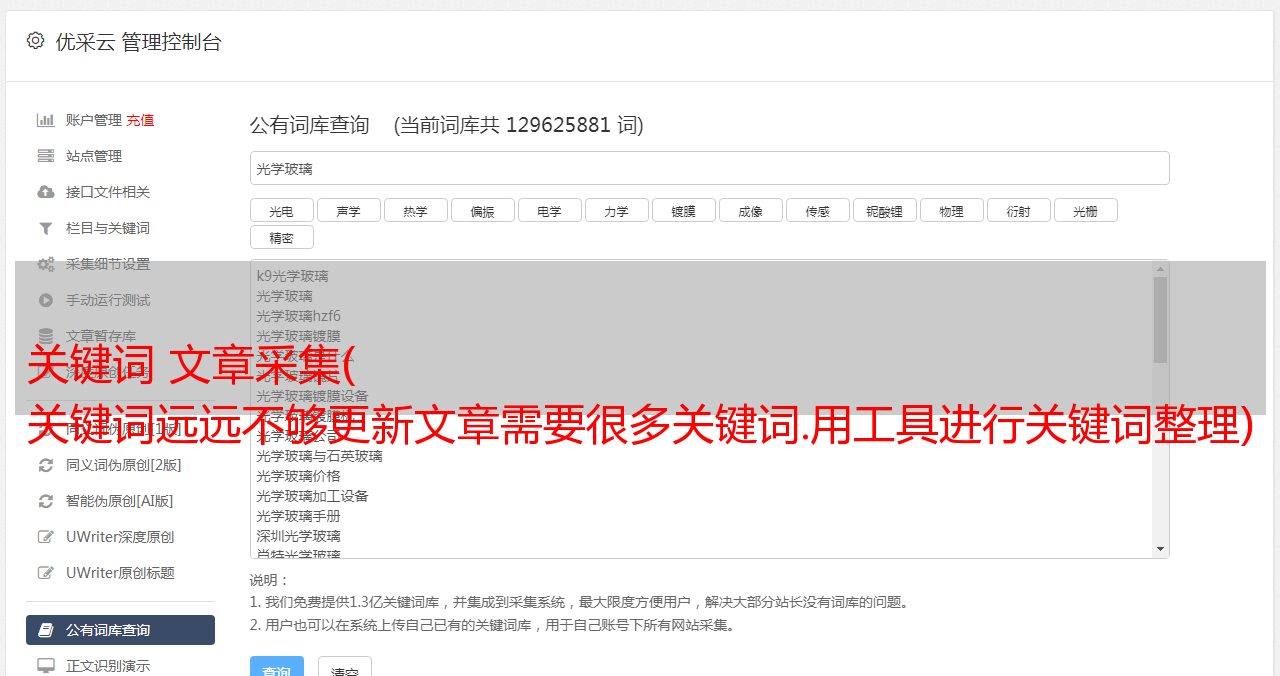Open 账户管理 in the sidebar

(94, 120)
